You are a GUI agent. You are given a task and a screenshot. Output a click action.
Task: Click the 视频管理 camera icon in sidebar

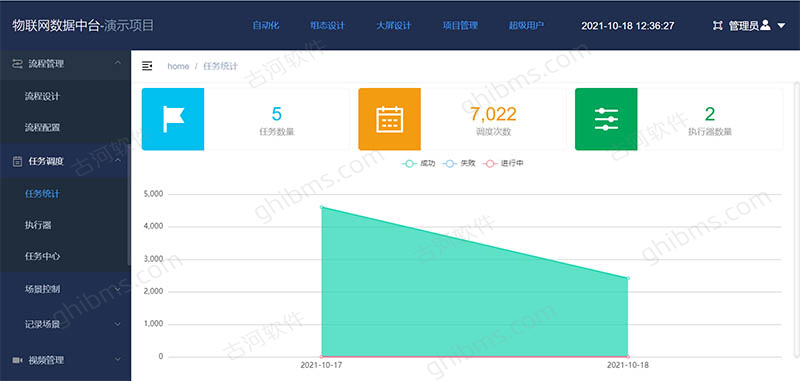(17, 360)
